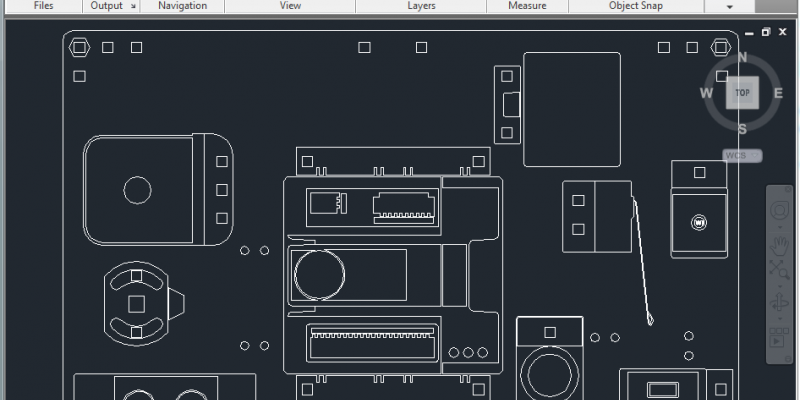Click the Output panel label
800x400 pixels.
click(x=106, y=6)
